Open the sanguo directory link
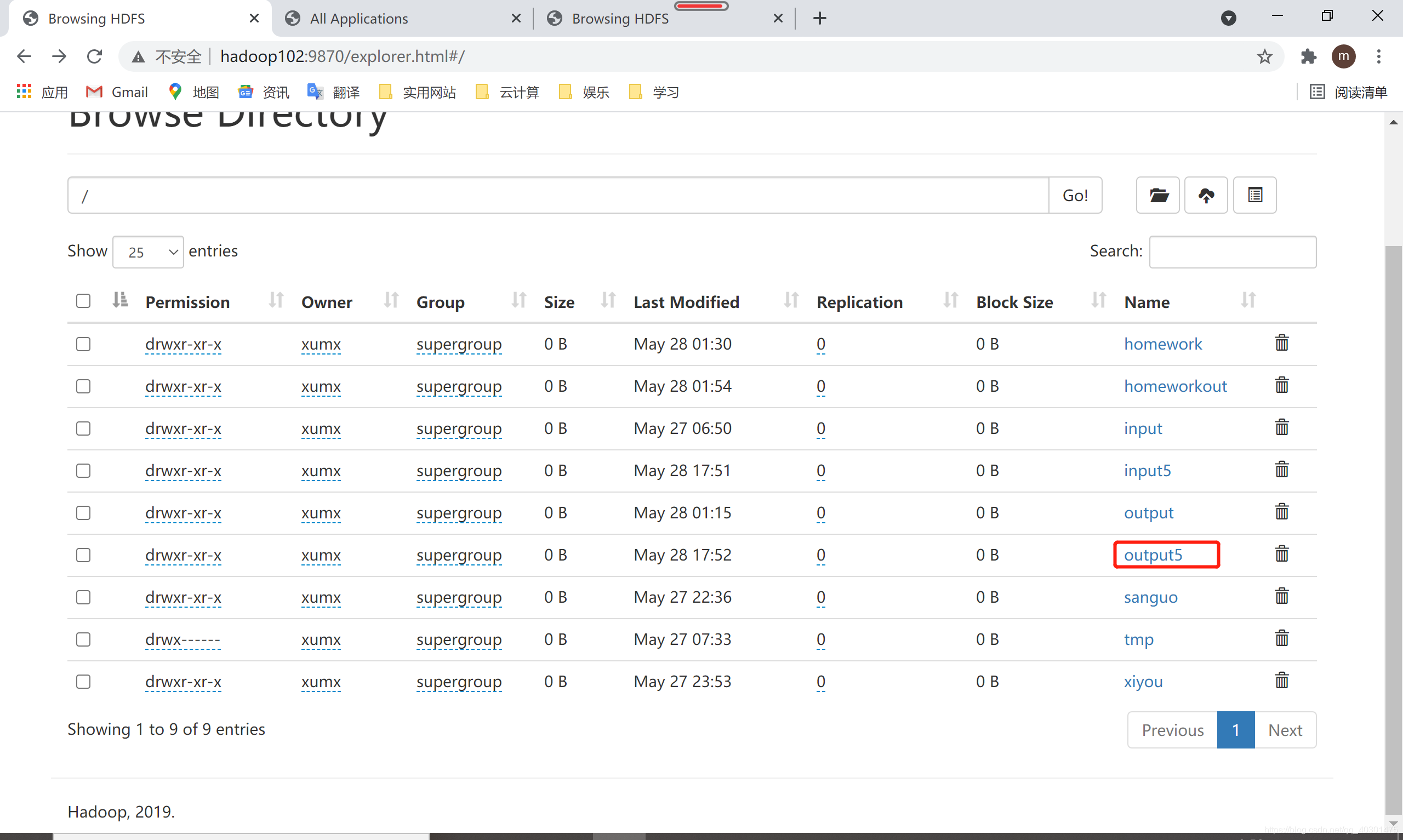Screen dimensions: 1403x840 tap(1150, 597)
